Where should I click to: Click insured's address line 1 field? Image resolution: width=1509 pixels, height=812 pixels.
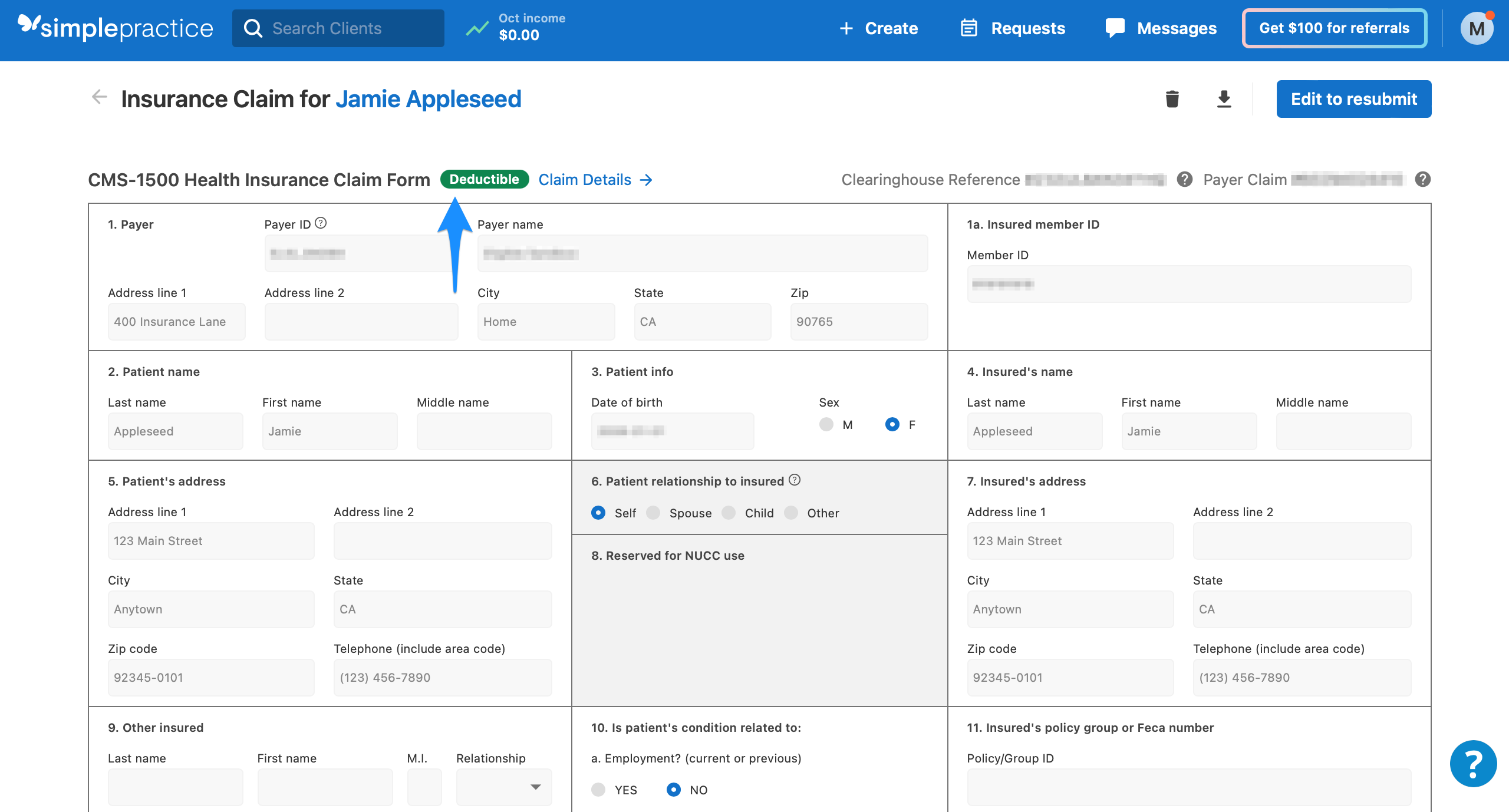(x=1070, y=541)
